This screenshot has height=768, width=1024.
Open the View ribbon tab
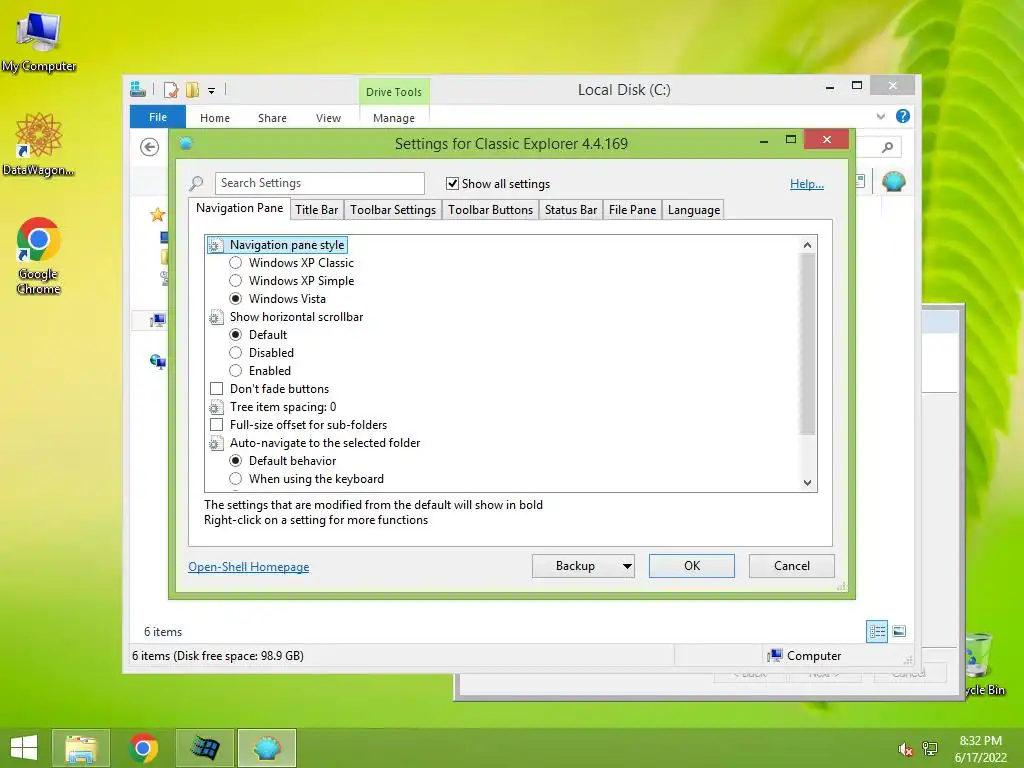pos(328,118)
